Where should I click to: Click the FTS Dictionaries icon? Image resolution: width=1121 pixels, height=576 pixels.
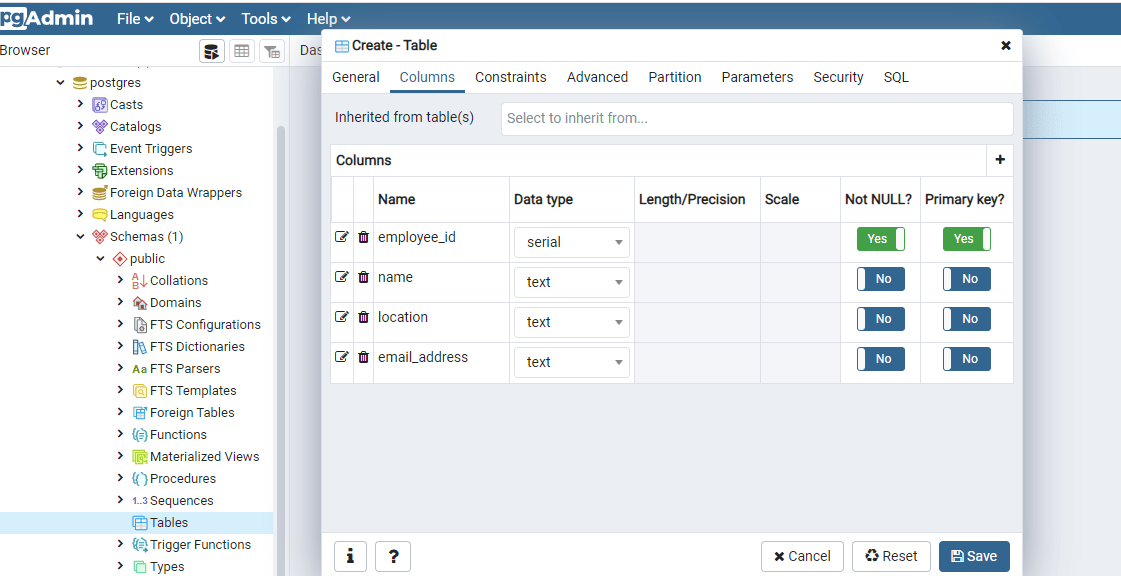pyautogui.click(x=140, y=347)
